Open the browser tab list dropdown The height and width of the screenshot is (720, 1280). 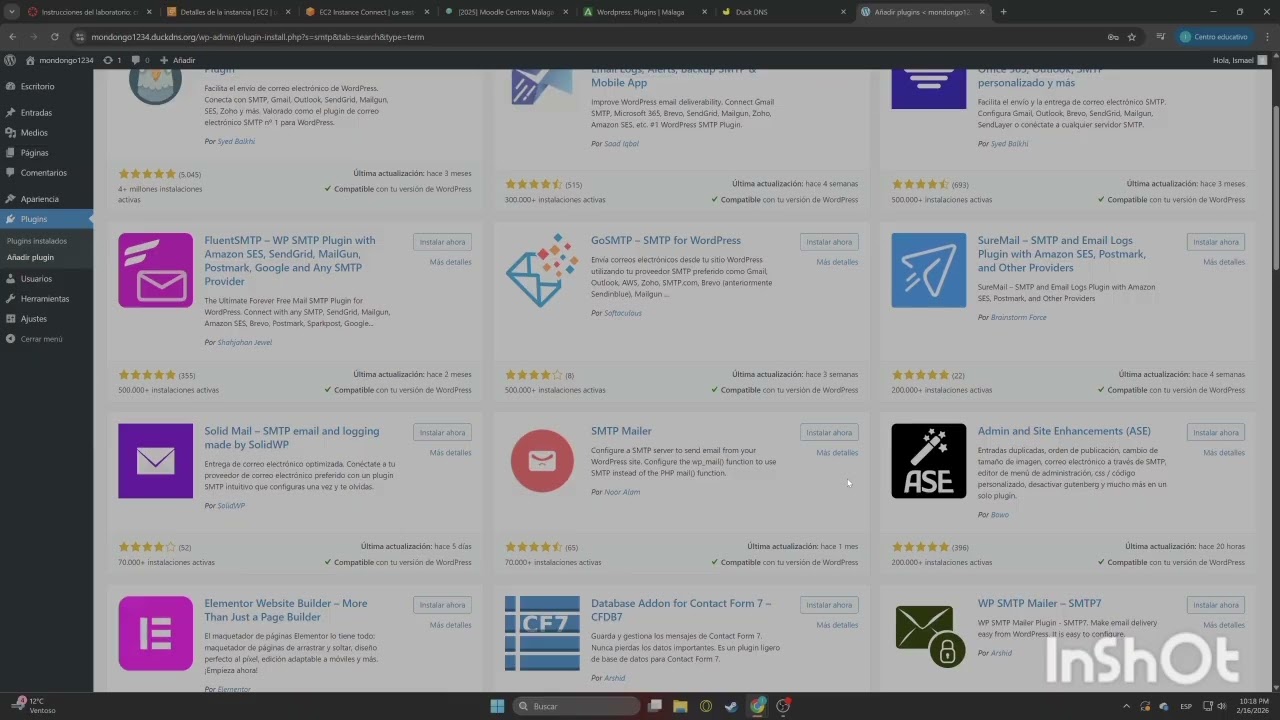[x=11, y=12]
